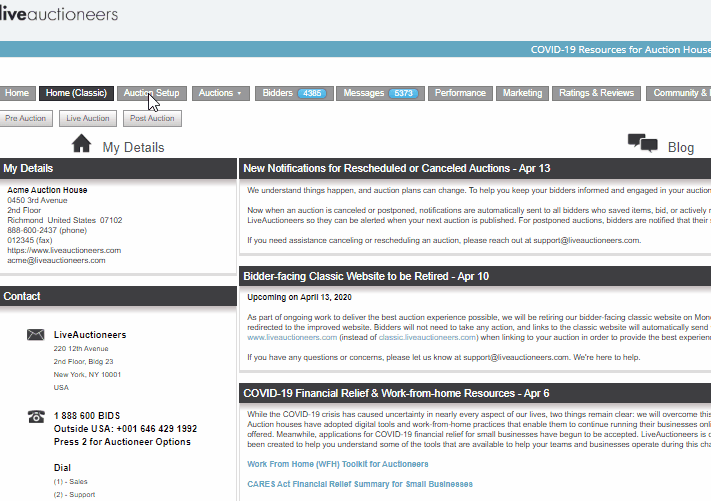Click the New York, NY 10001 line
The height and width of the screenshot is (501, 711).
[x=88, y=375]
